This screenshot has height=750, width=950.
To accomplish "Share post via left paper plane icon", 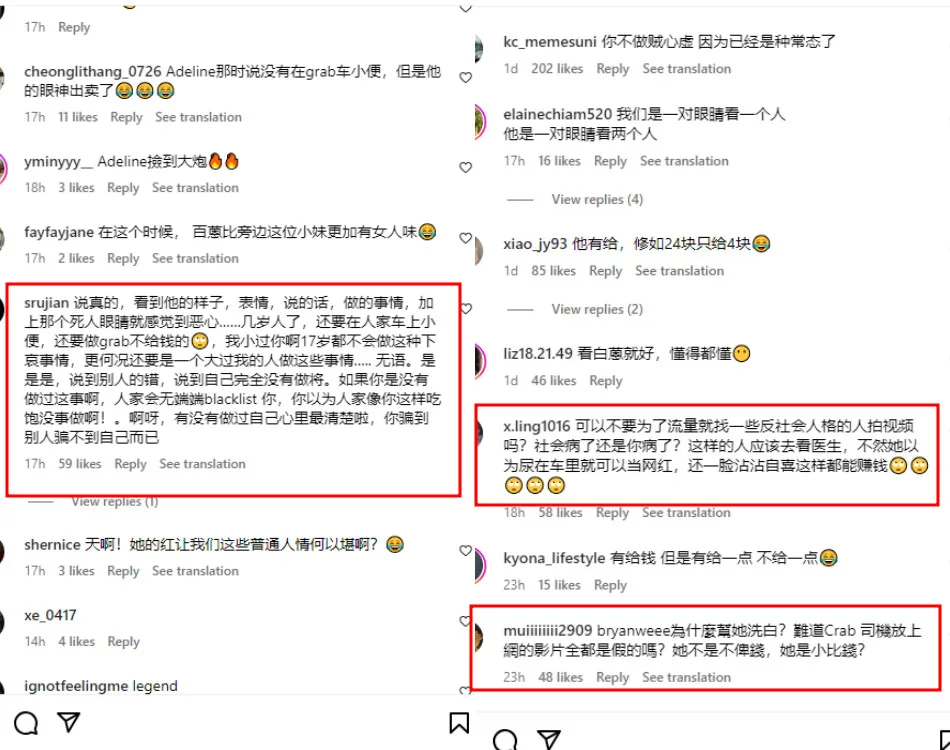I will pyautogui.click(x=68, y=722).
